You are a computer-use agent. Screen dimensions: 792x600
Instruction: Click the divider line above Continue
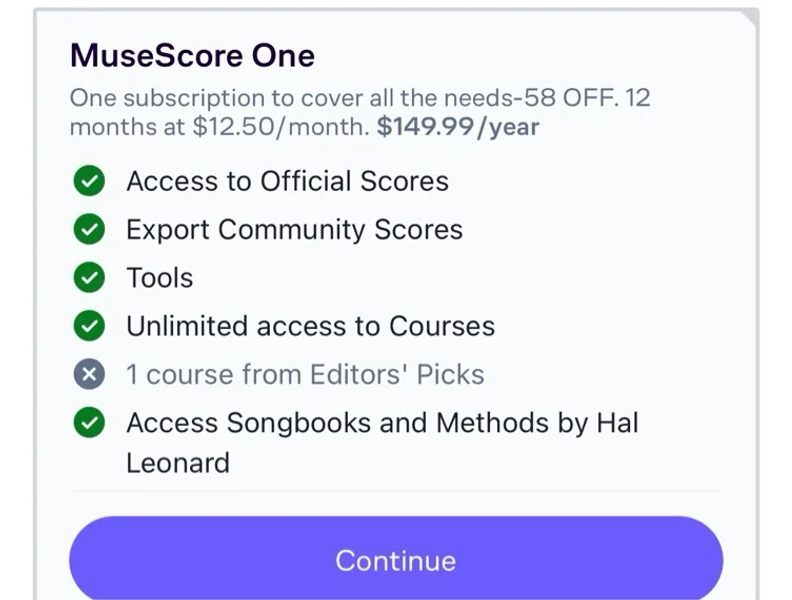coord(396,490)
